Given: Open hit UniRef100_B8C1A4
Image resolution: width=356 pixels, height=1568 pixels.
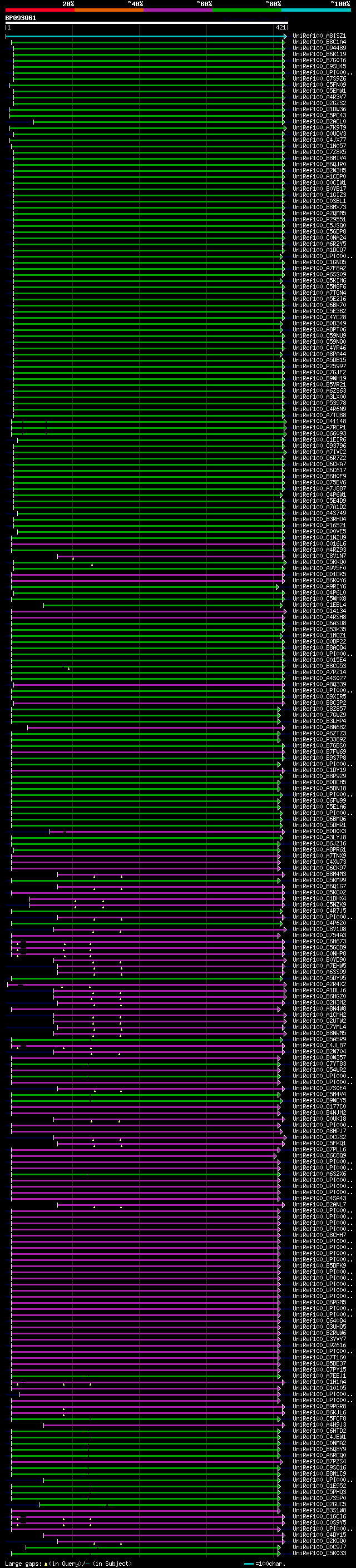Looking at the screenshot, I should [319, 42].
